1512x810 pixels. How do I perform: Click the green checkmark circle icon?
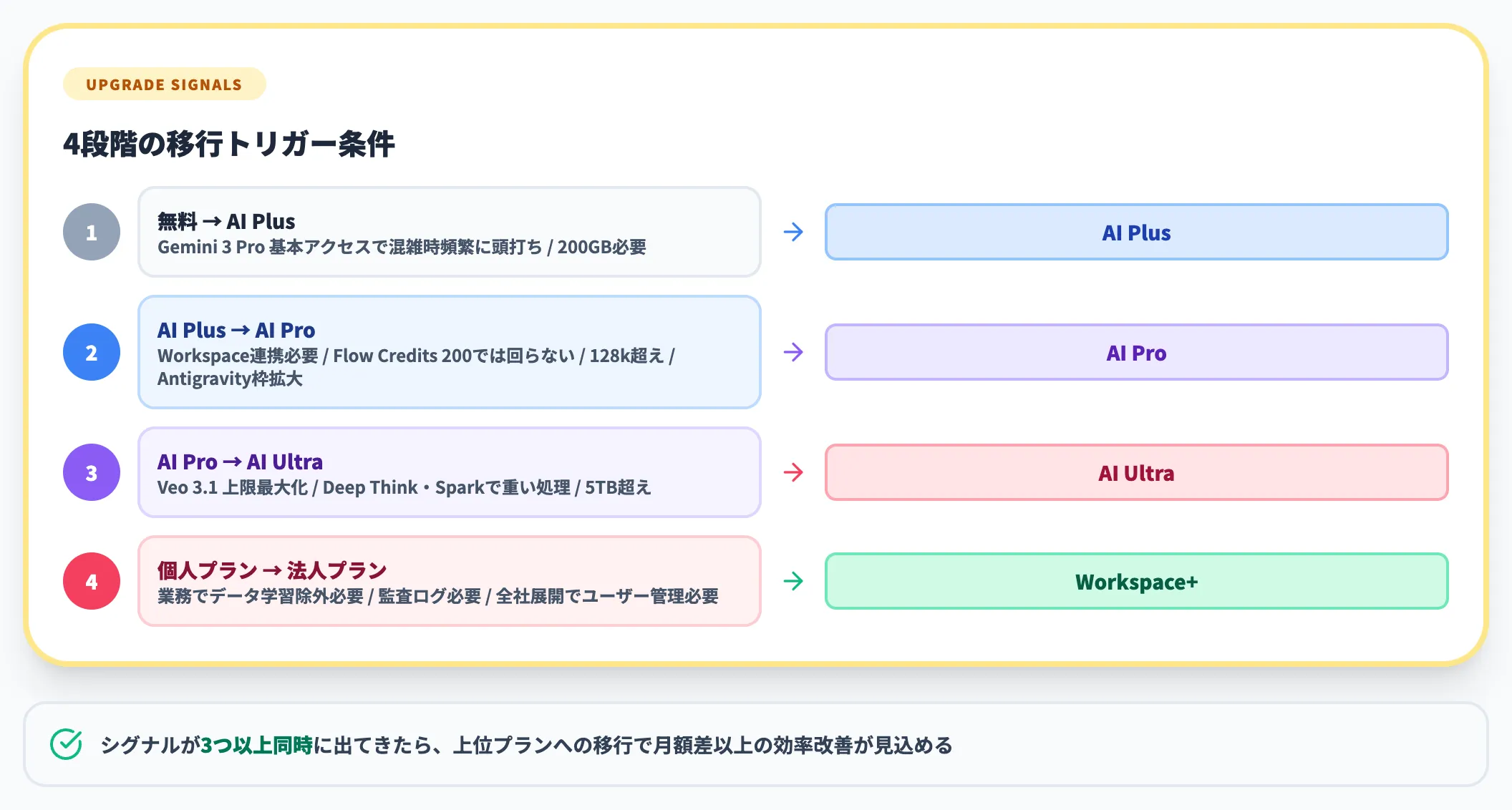point(66,744)
